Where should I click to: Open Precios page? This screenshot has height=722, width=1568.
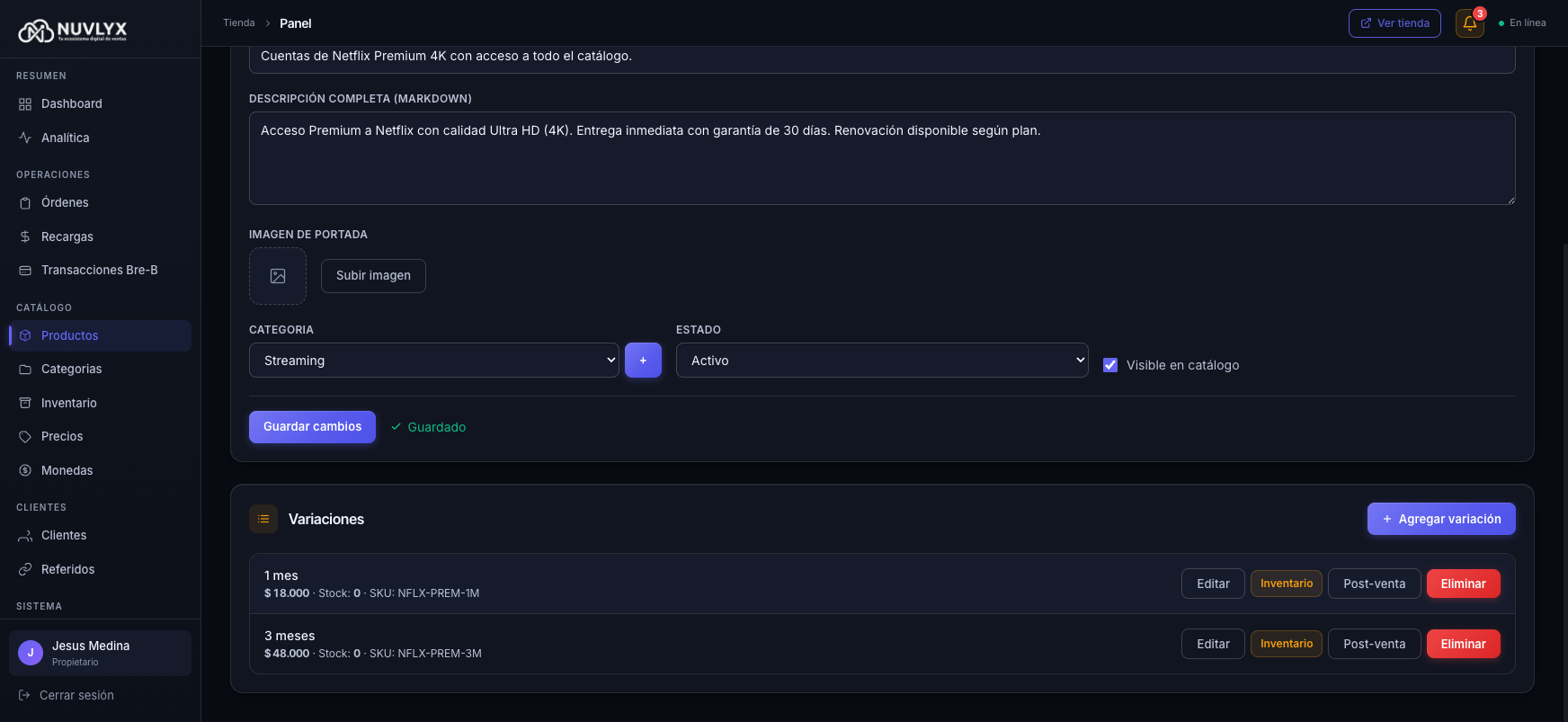click(100, 437)
